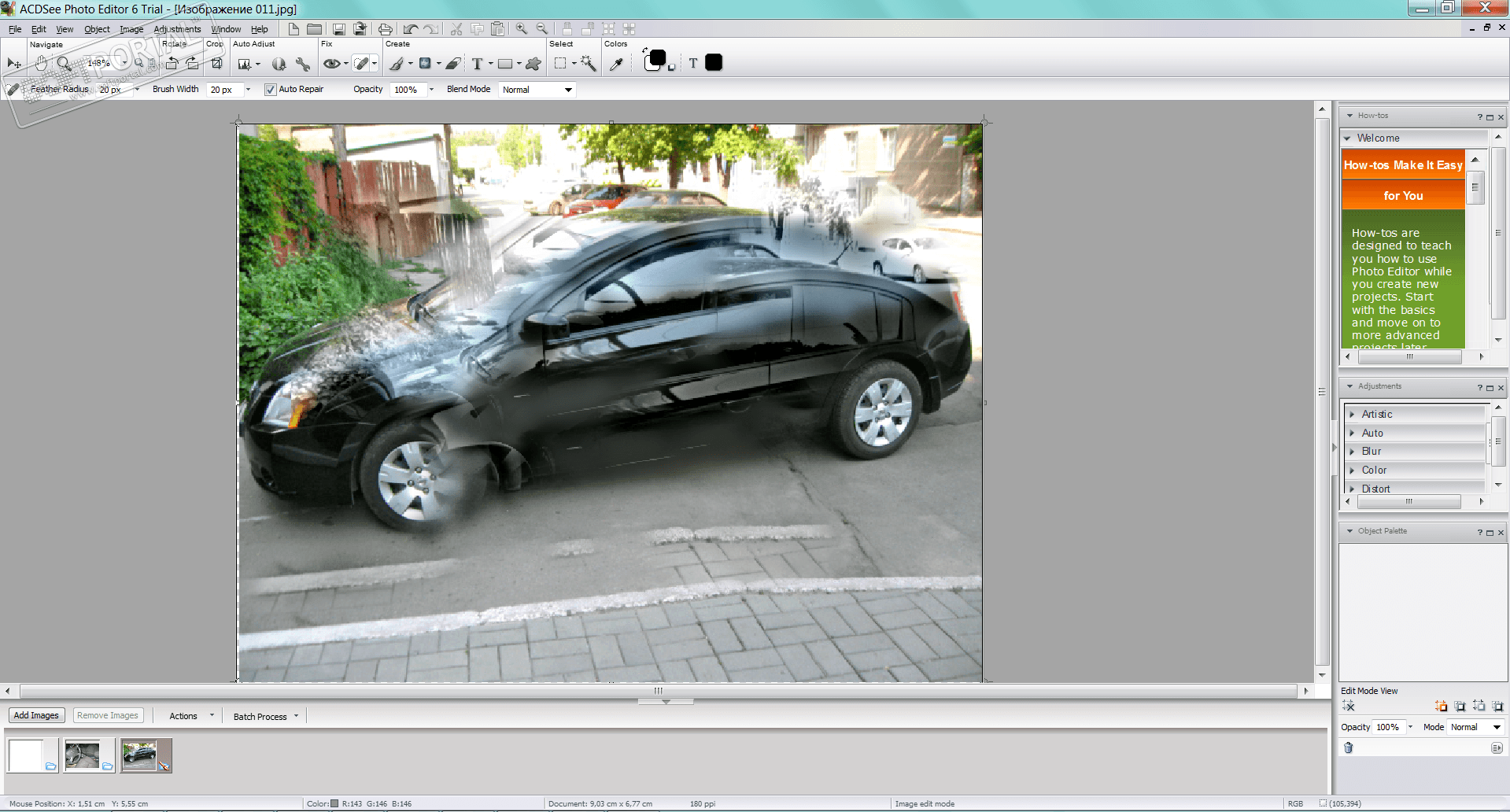Open the toolbar Opacity dropdown arrow
Screen dimensions: 1510x812
(x=431, y=90)
